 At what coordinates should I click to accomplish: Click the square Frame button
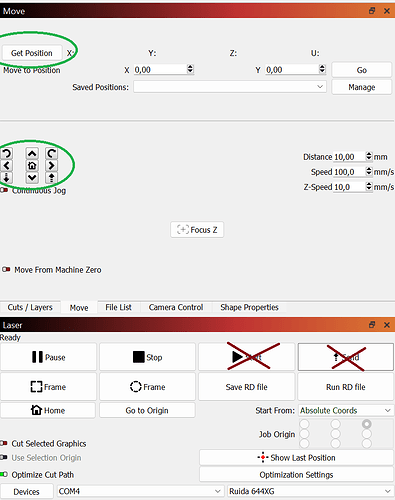[x=48, y=387]
